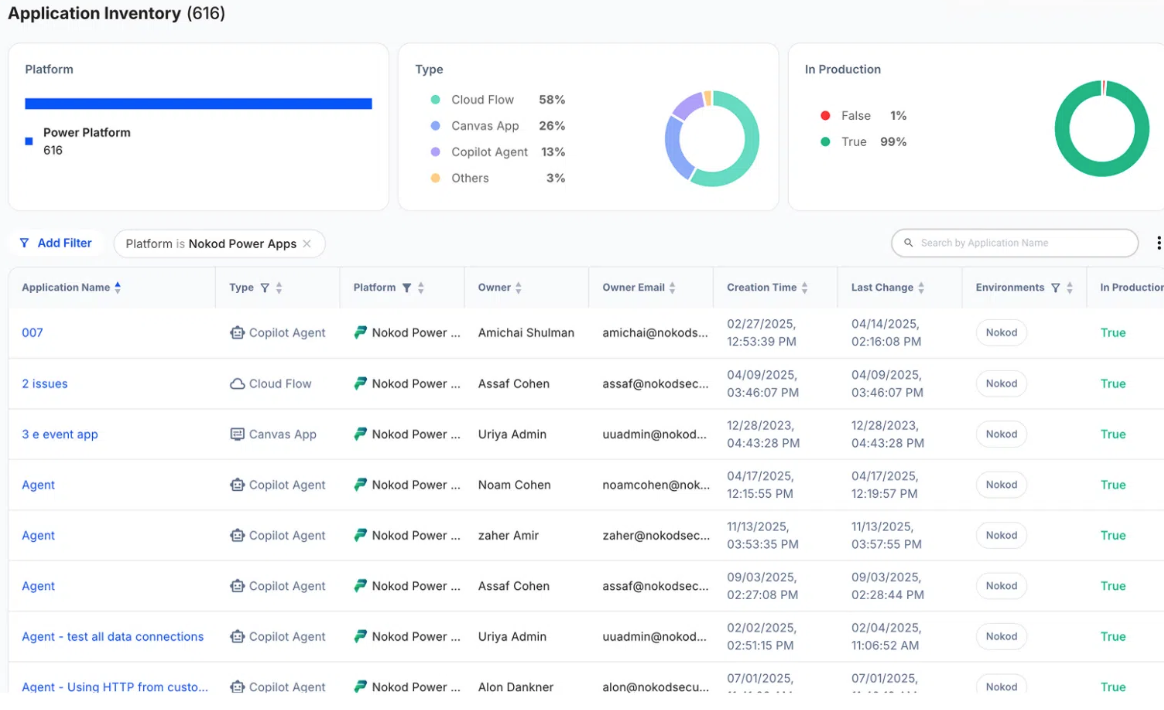Open the 'Agent - test all data connections' link
1164x710 pixels.
(113, 637)
